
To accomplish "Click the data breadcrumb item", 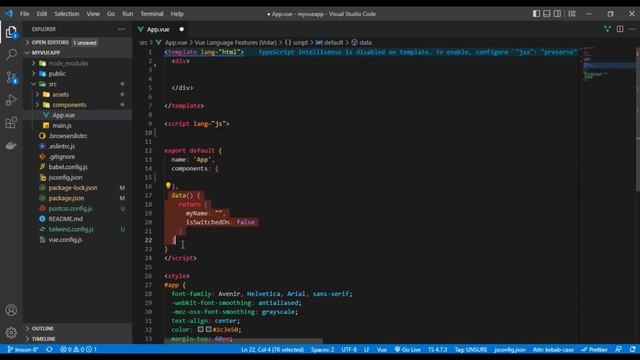I will point(361,42).
